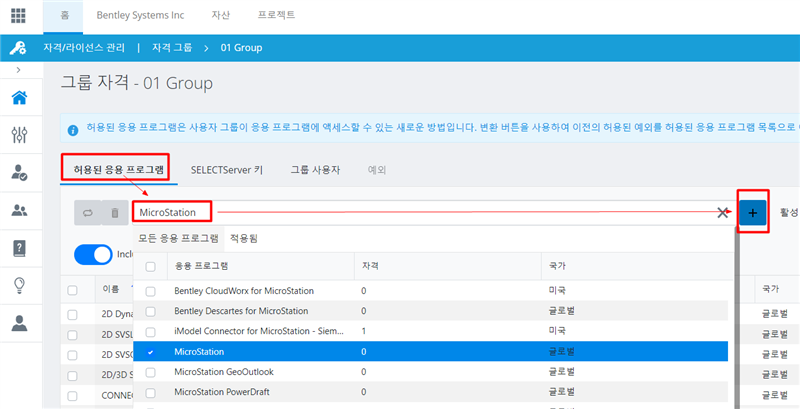Check MicroStation GeoOutlook checkbox
Viewport: 800px width, 409px height.
pos(151,372)
